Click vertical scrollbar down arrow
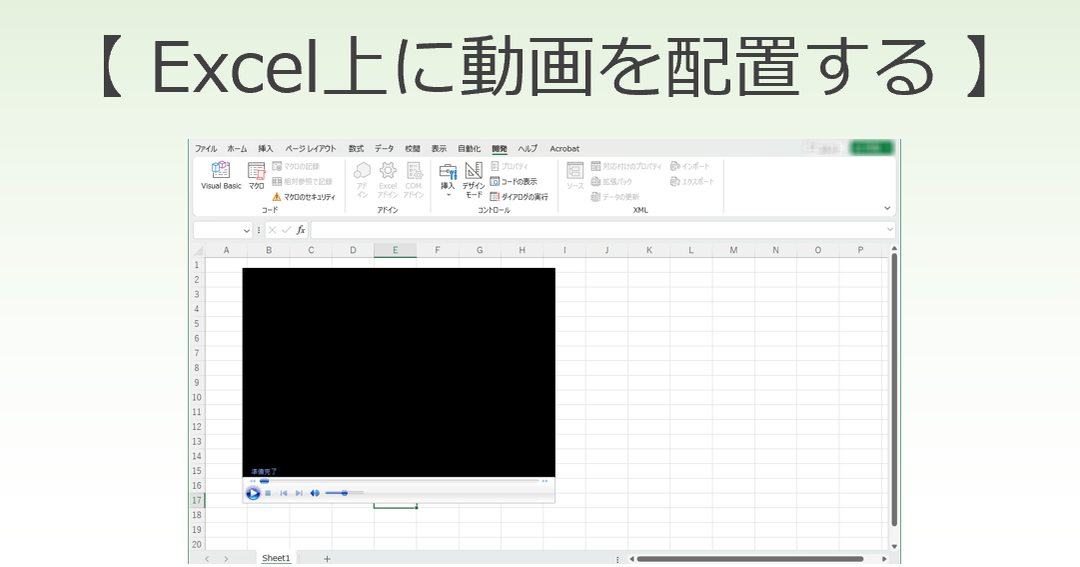This screenshot has width=1080, height=567. coord(894,546)
